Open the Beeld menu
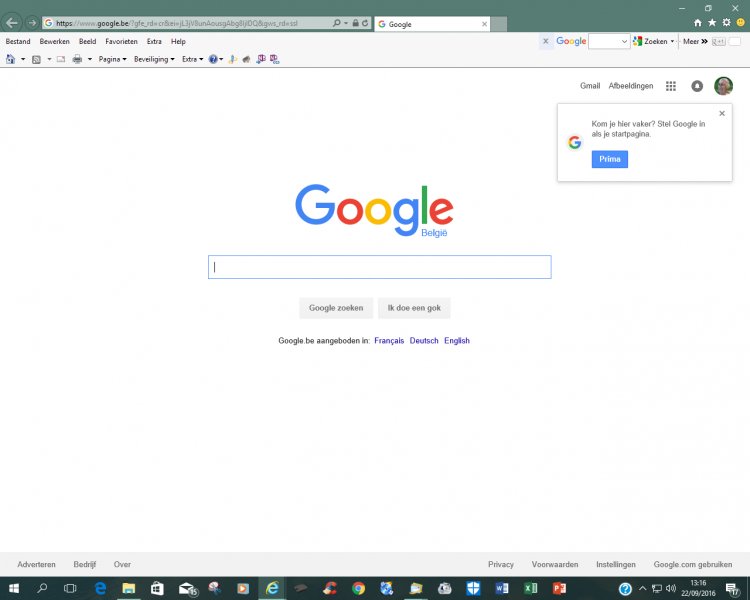Image resolution: width=750 pixels, height=600 pixels. coord(88,42)
